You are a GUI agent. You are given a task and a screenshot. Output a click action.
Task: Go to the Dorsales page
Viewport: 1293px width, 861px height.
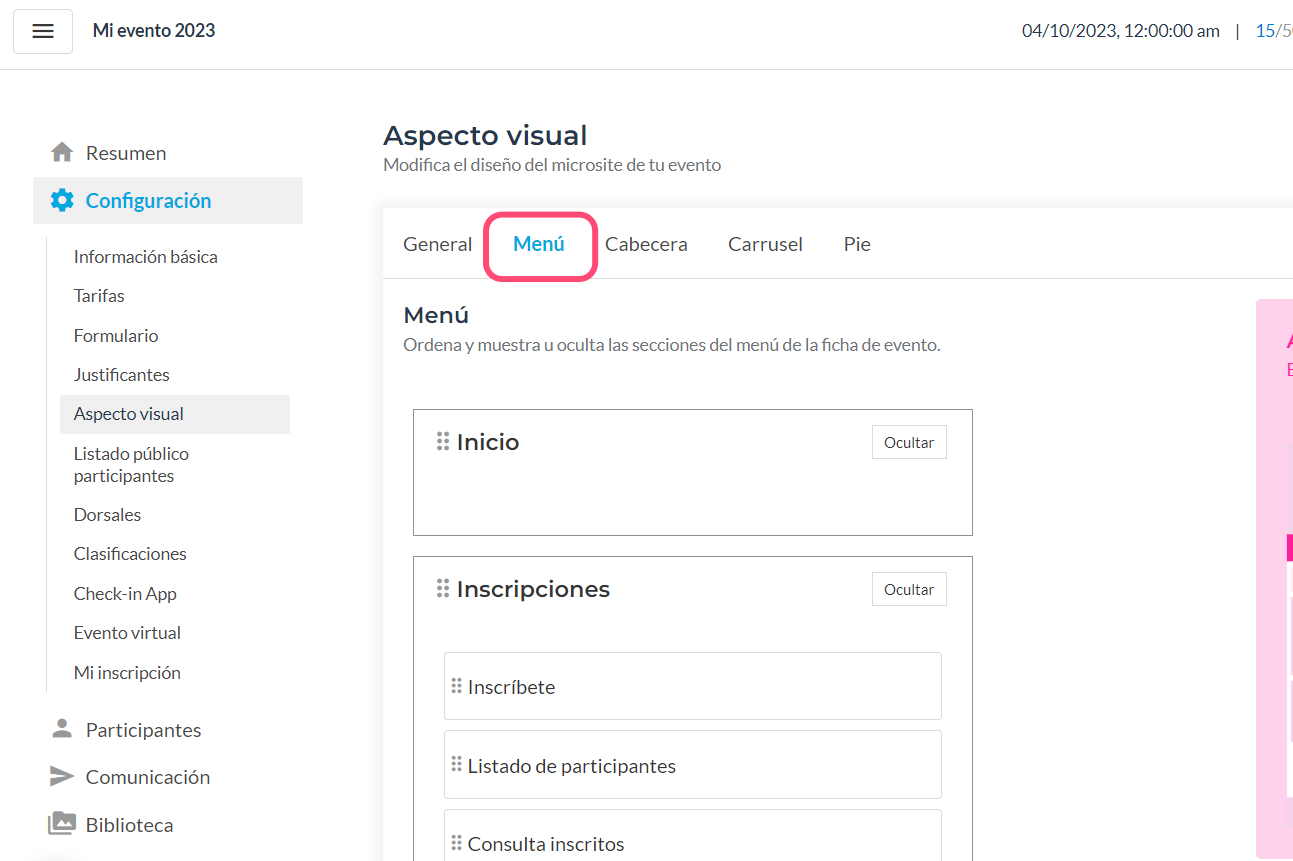coord(107,515)
